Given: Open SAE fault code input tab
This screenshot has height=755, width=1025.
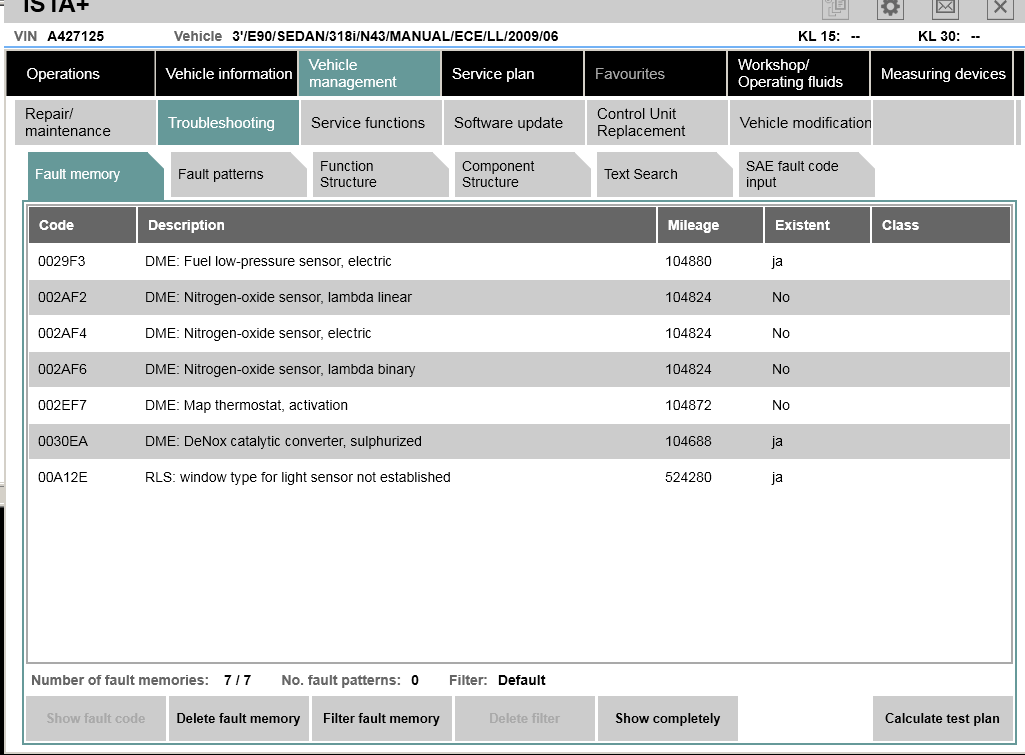Looking at the screenshot, I should pos(807,175).
